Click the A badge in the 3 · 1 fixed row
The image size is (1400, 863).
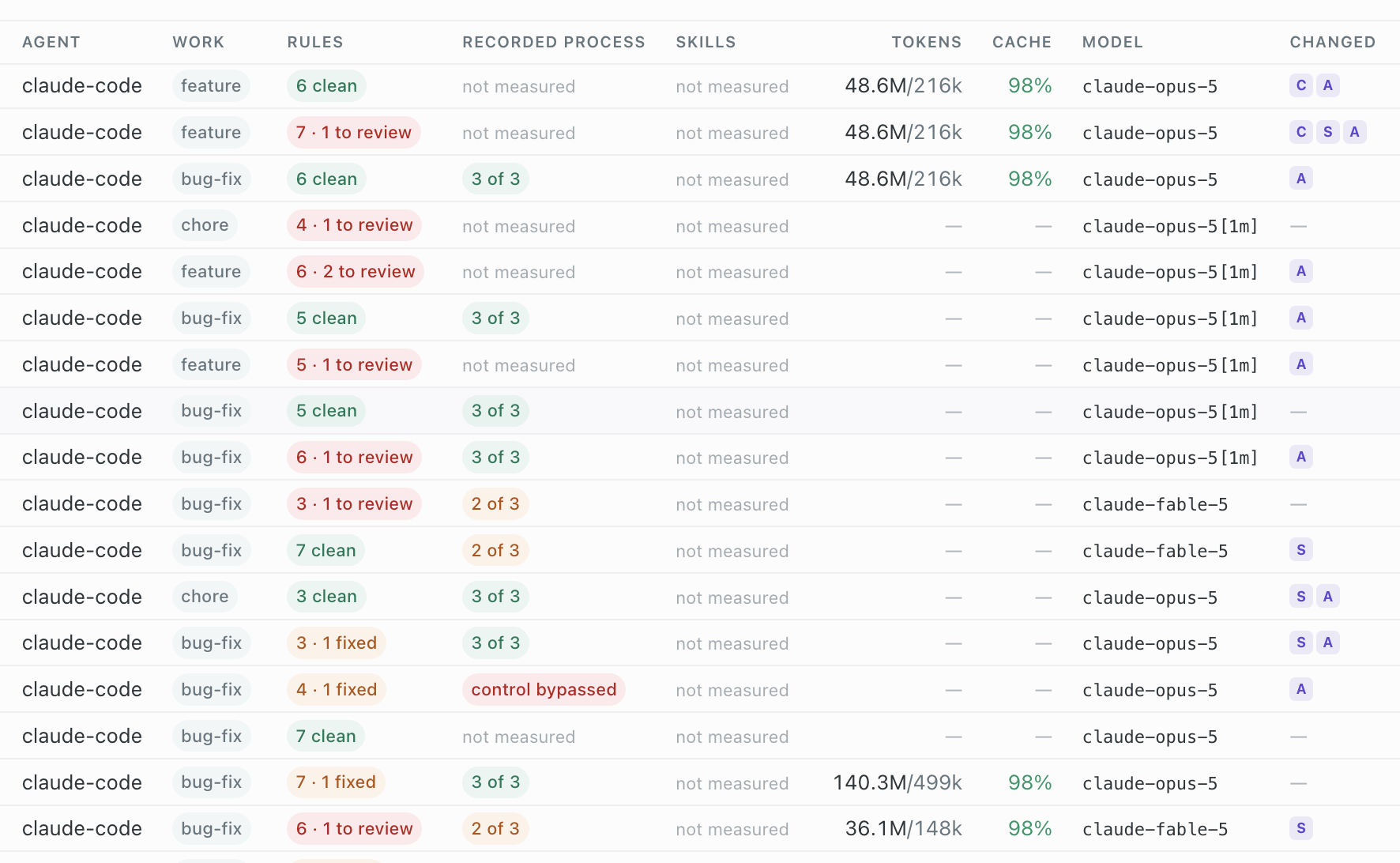point(1328,643)
